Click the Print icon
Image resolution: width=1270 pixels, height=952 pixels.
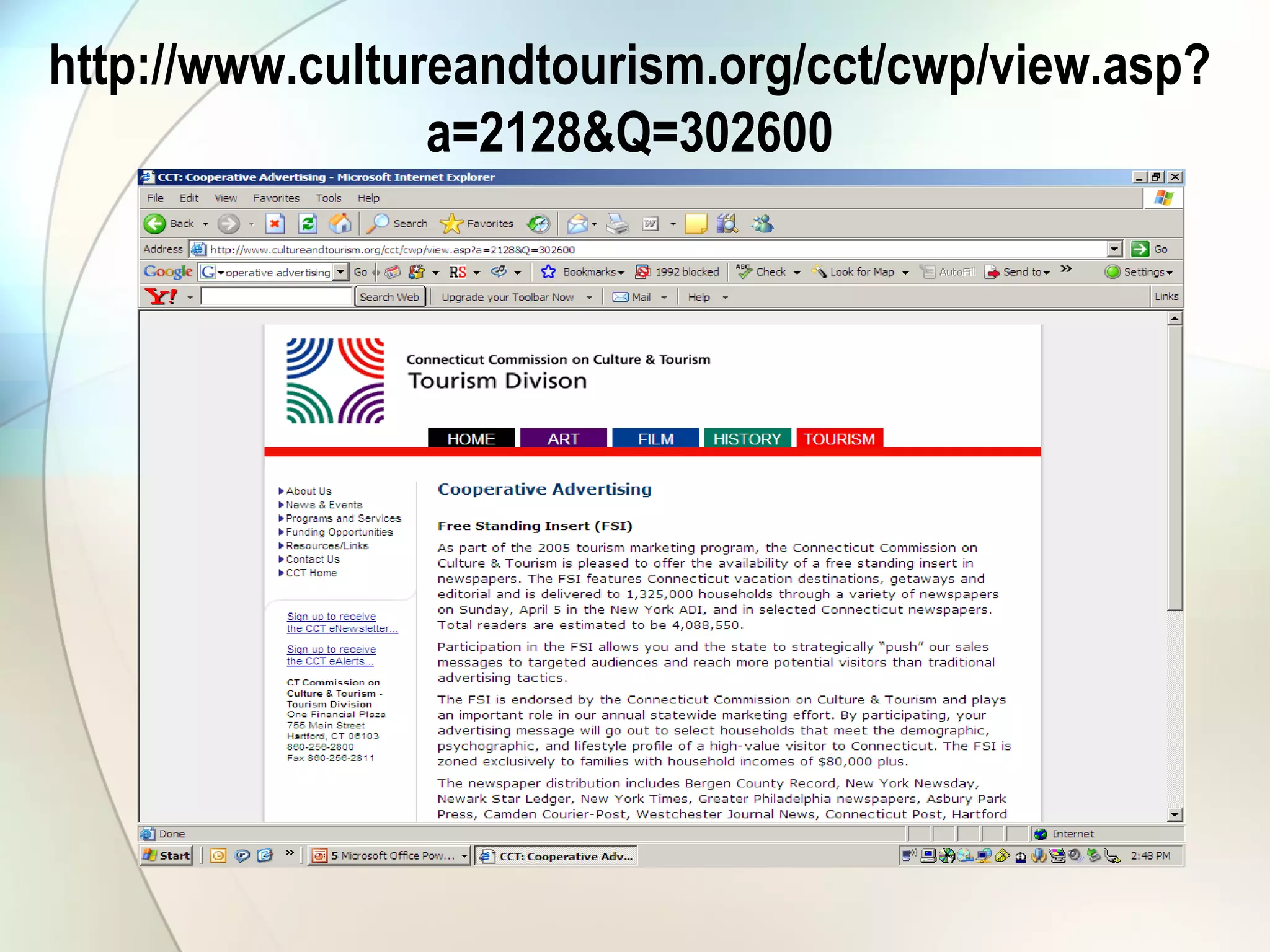[616, 224]
